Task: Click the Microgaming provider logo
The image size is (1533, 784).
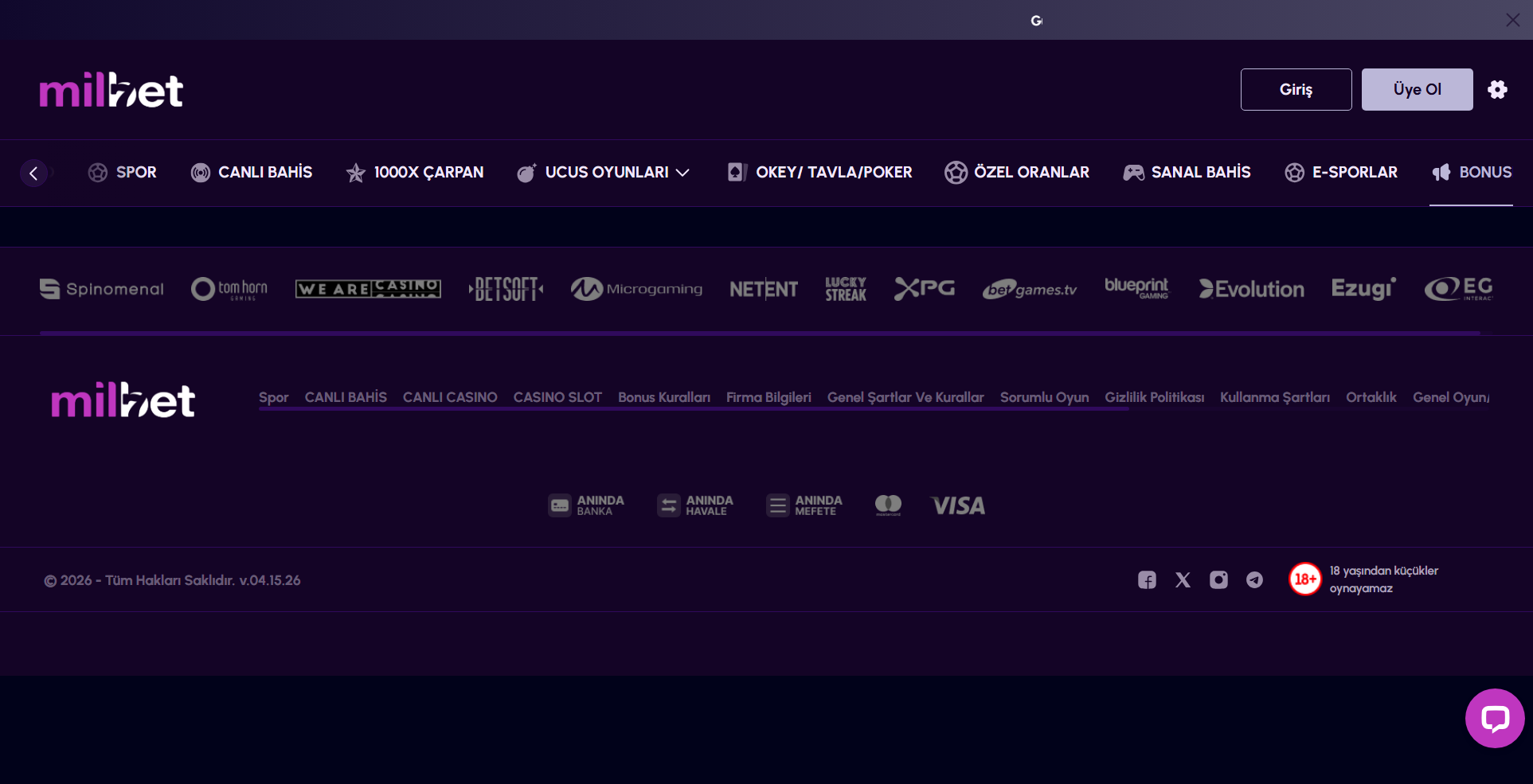Action: pos(636,289)
